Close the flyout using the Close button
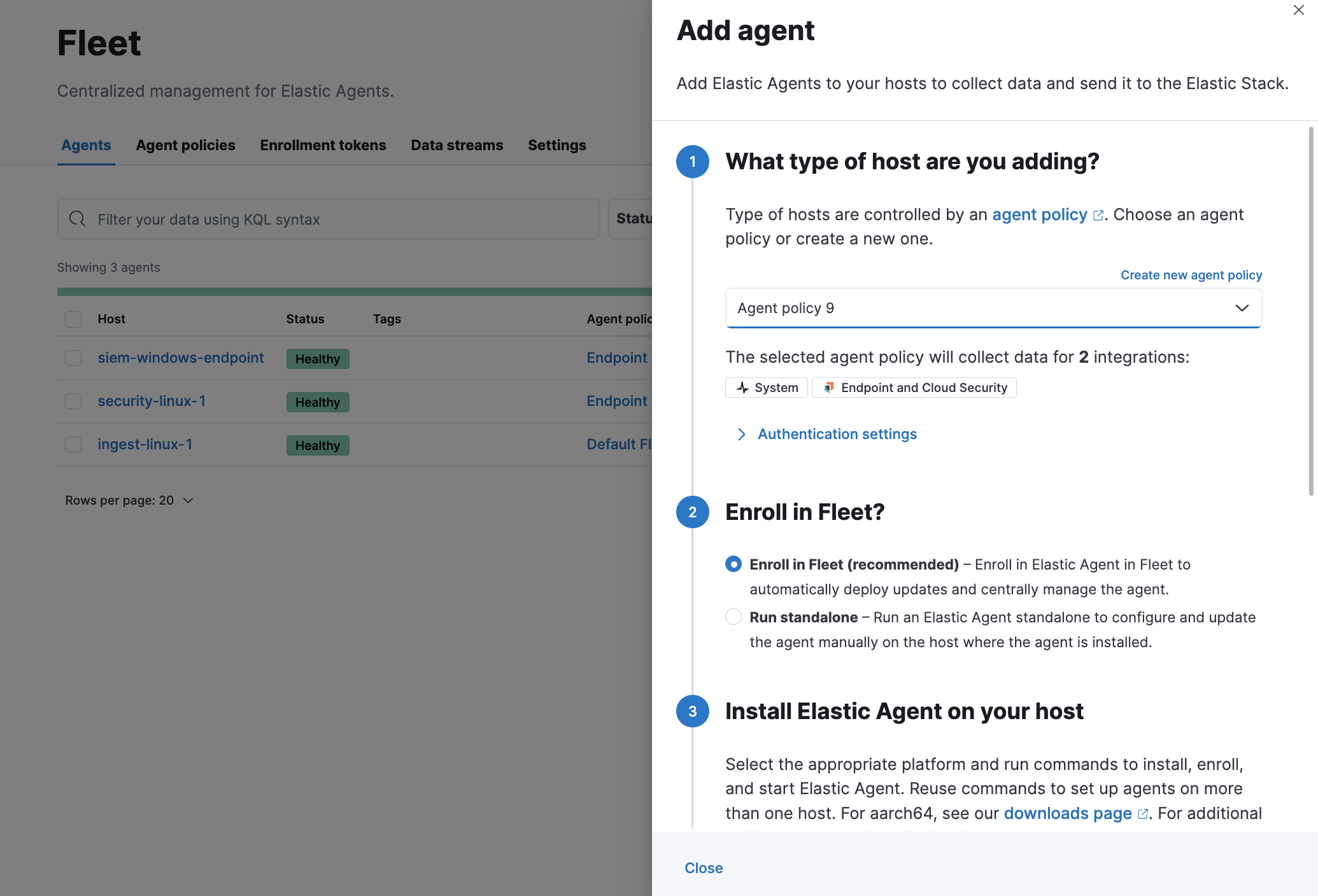This screenshot has width=1318, height=896. (703, 868)
